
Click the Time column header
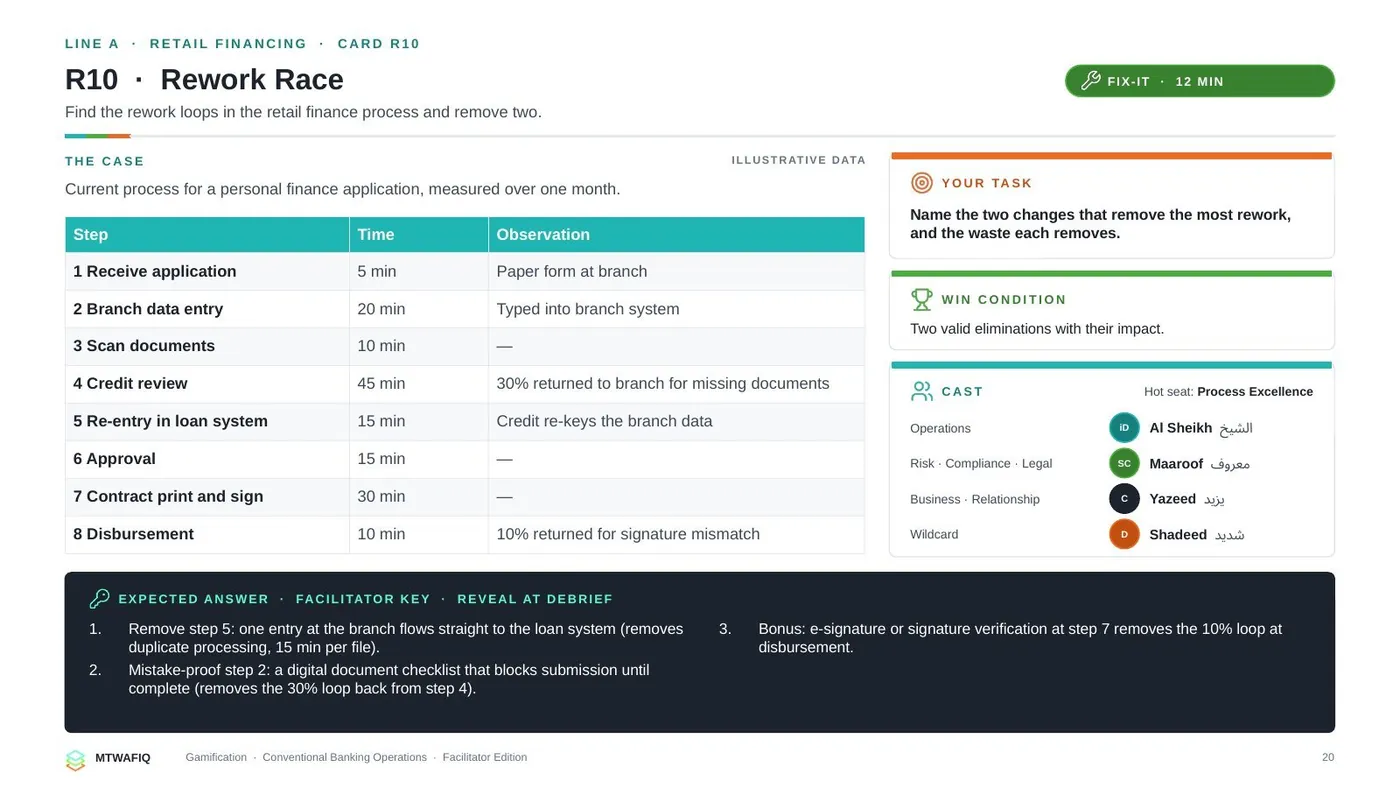419,234
